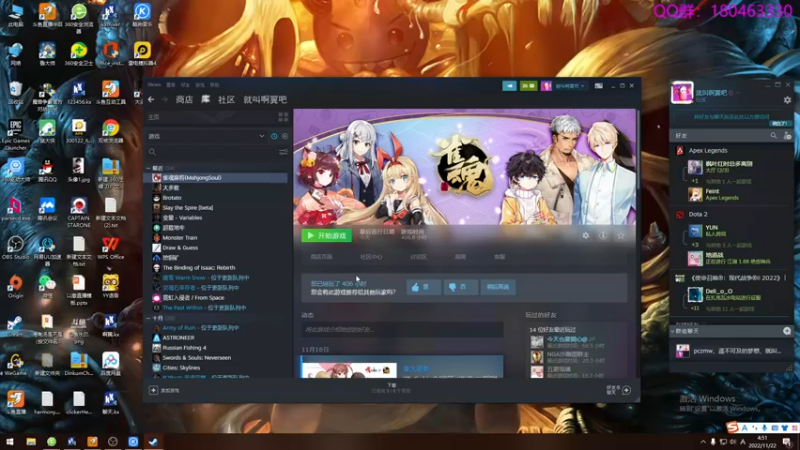Open Epic Games Launcher desktop icon
This screenshot has height=450, width=800.
pos(15,136)
